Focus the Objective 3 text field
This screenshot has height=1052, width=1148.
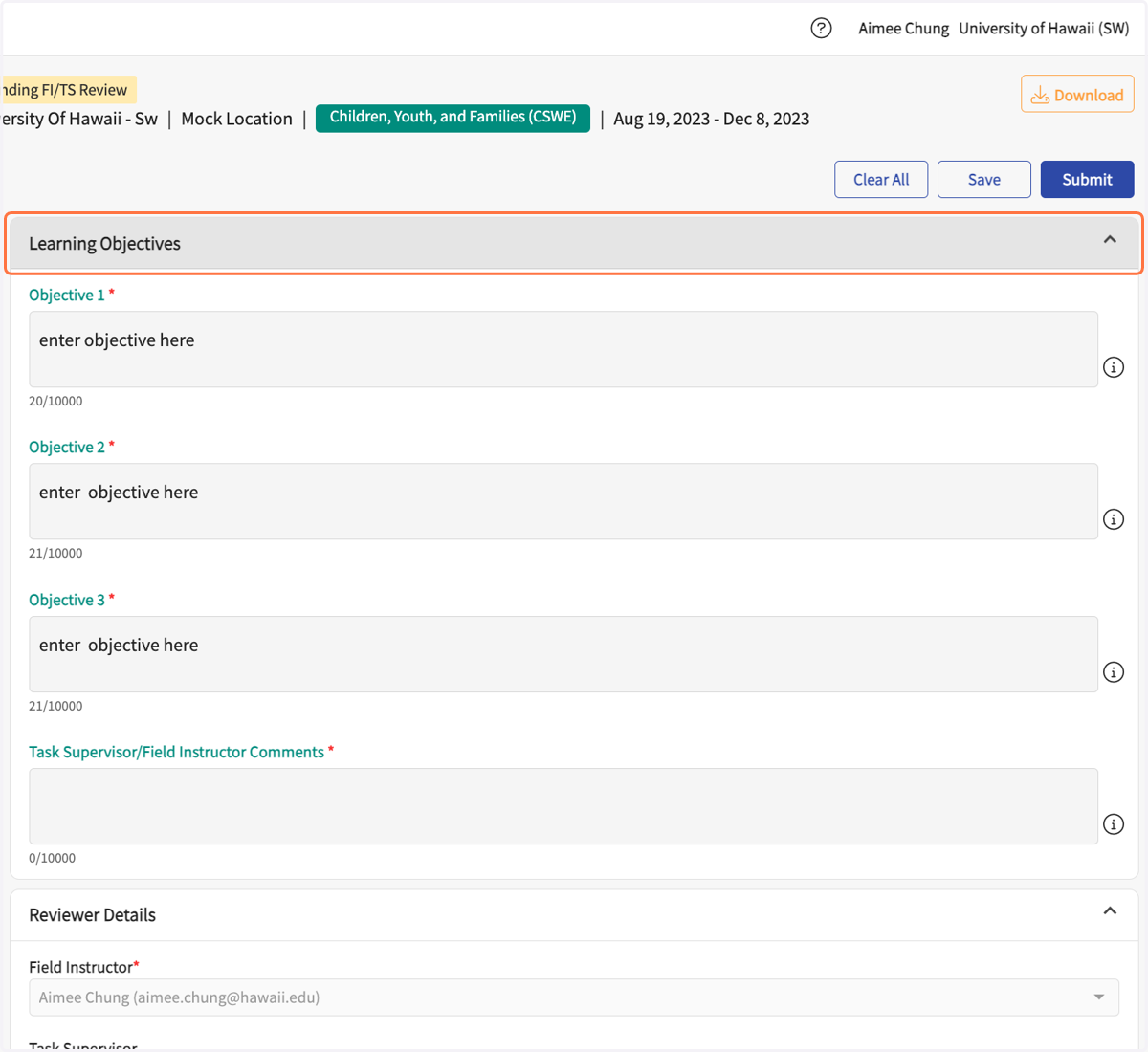(x=563, y=654)
